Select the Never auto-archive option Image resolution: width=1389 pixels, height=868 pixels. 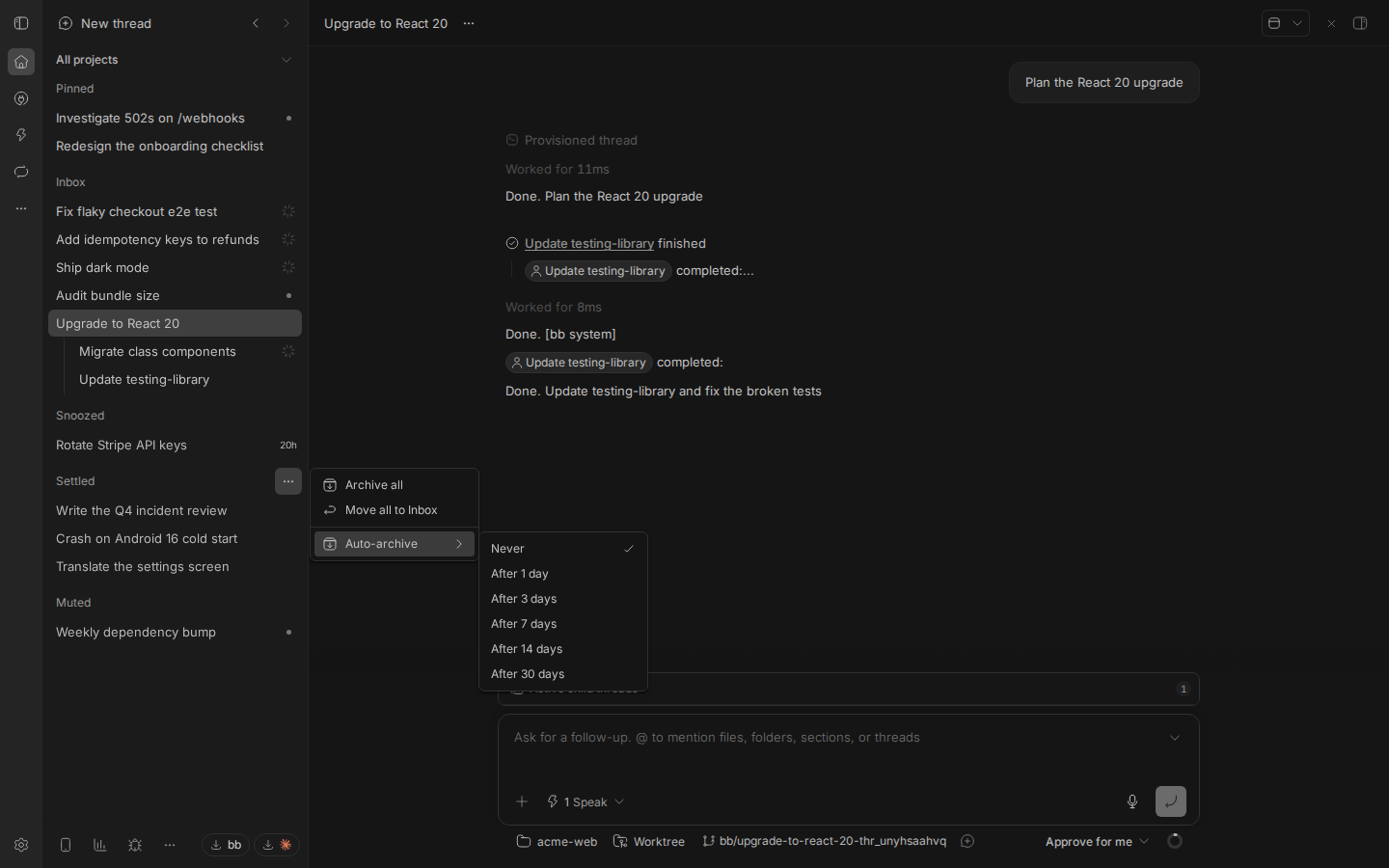tap(563, 549)
